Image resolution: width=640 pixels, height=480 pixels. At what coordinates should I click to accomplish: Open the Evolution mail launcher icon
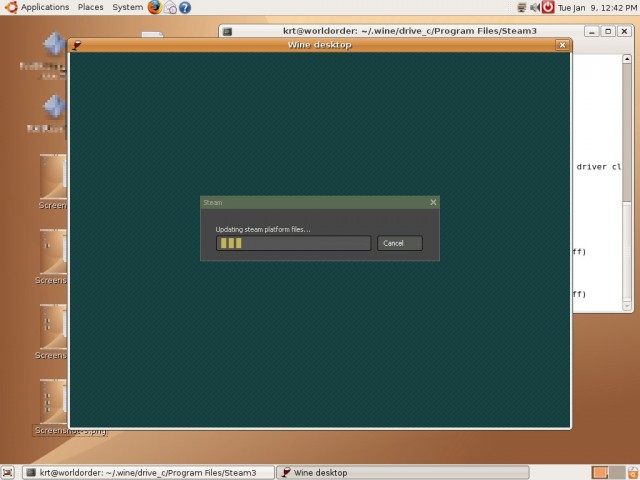click(170, 8)
